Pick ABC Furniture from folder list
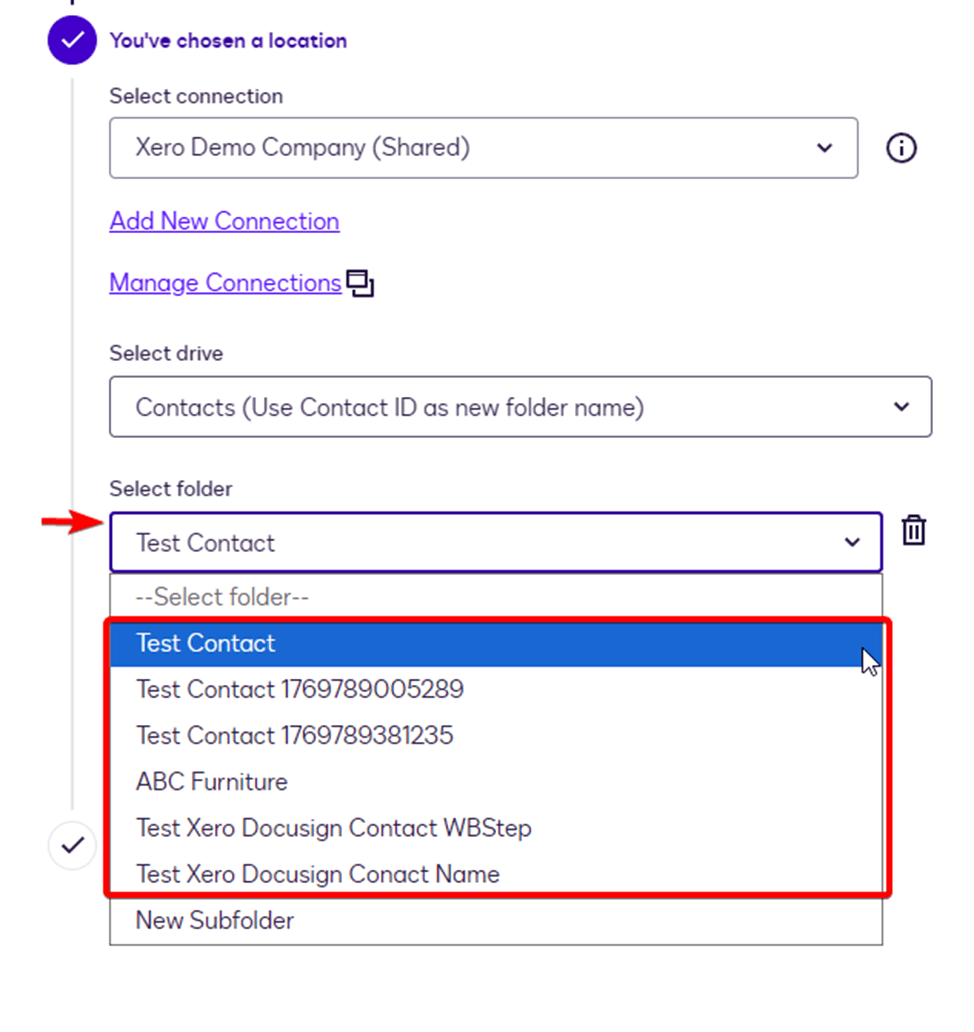974x1032 pixels. coord(212,782)
